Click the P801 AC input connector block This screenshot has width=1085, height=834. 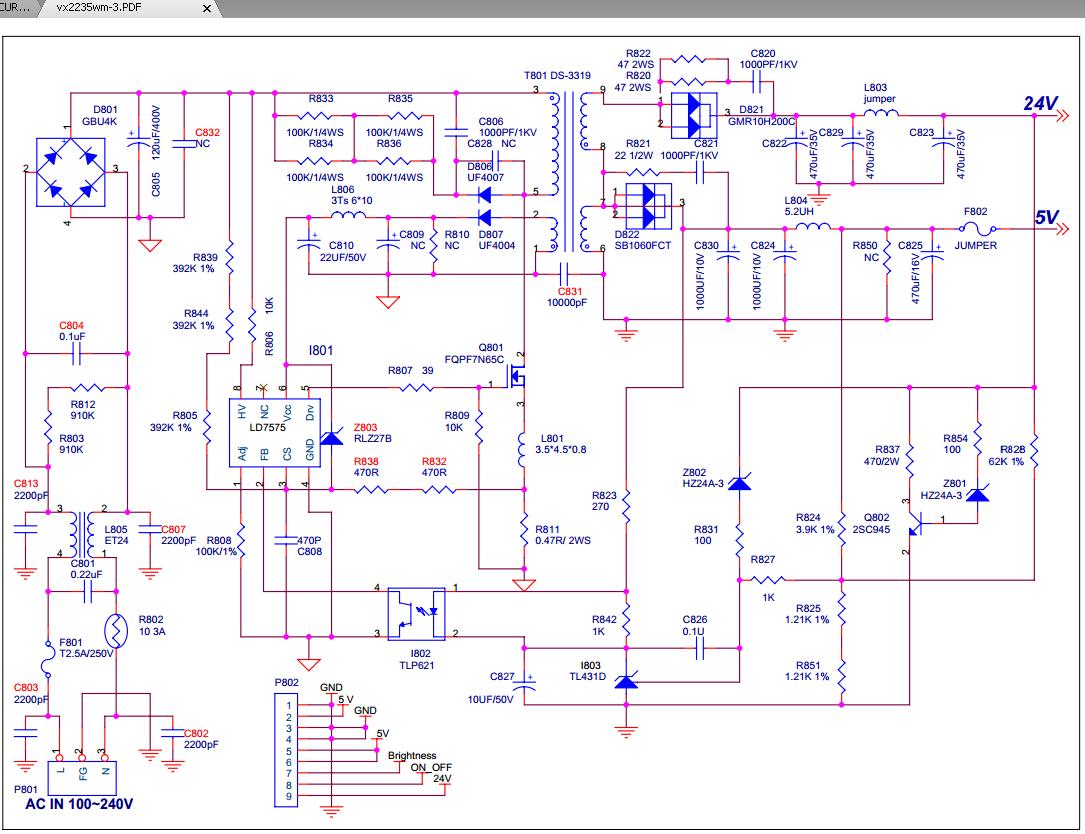(82, 777)
